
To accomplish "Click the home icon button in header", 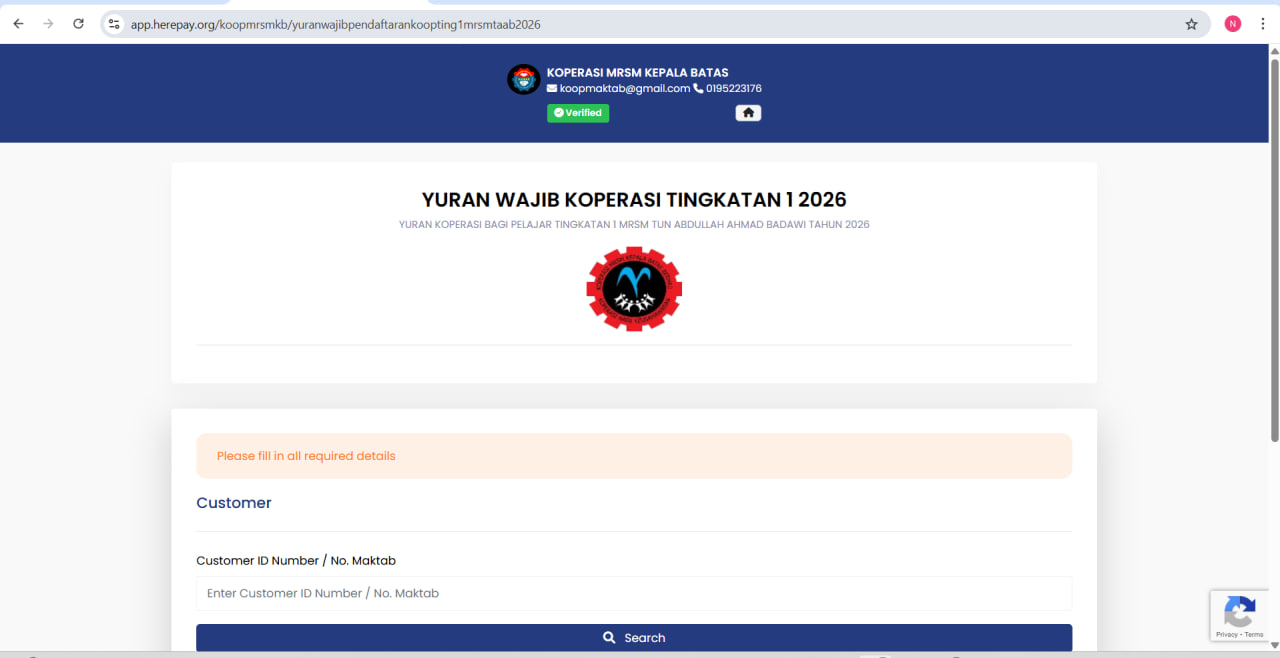I will [748, 113].
